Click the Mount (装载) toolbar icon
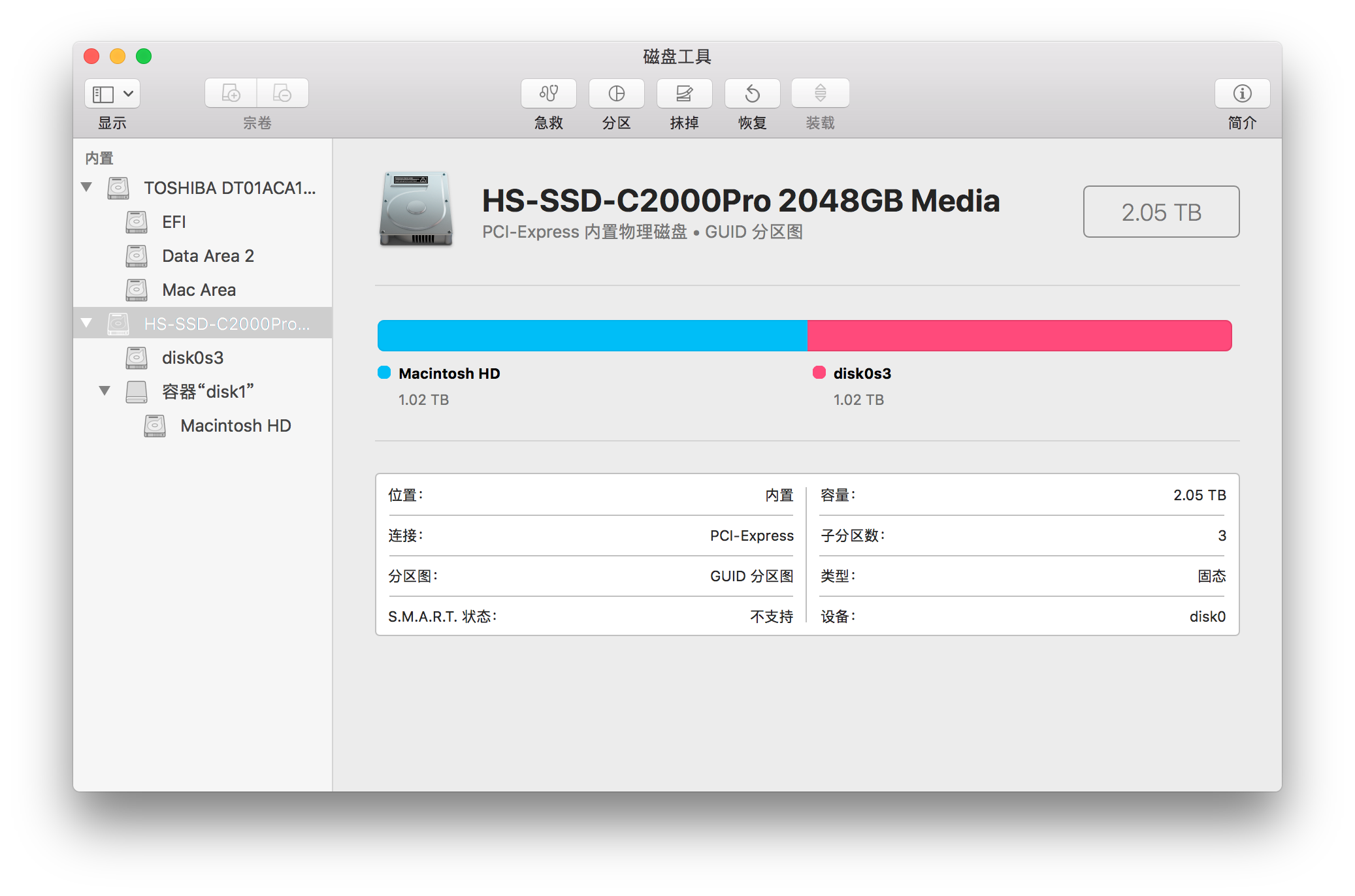This screenshot has height=896, width=1355. [x=820, y=94]
